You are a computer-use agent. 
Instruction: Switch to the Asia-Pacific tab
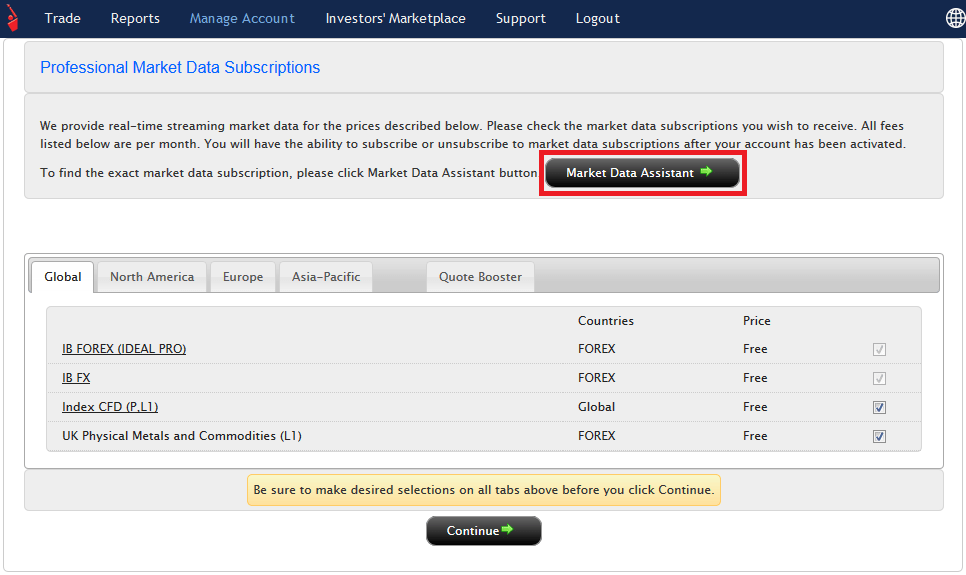pyautogui.click(x=326, y=277)
